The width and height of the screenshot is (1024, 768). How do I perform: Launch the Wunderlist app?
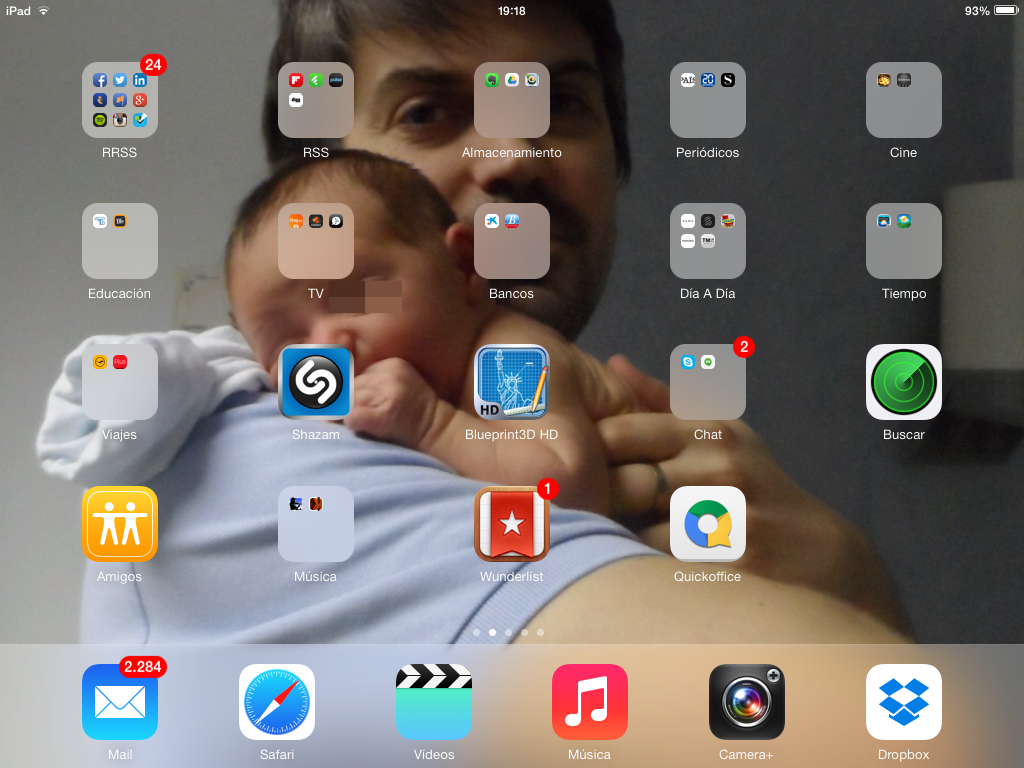pyautogui.click(x=511, y=524)
